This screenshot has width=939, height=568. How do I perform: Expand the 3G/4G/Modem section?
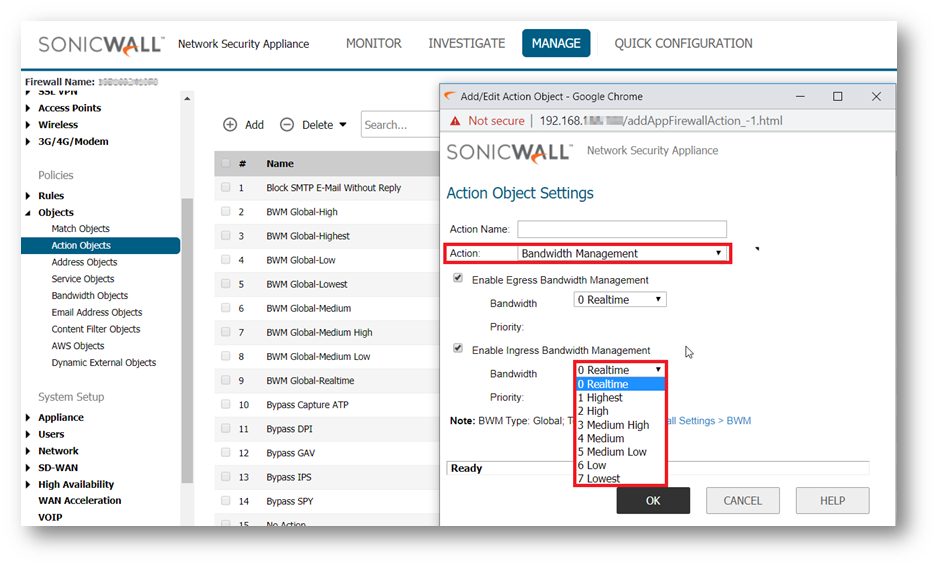coord(28,142)
